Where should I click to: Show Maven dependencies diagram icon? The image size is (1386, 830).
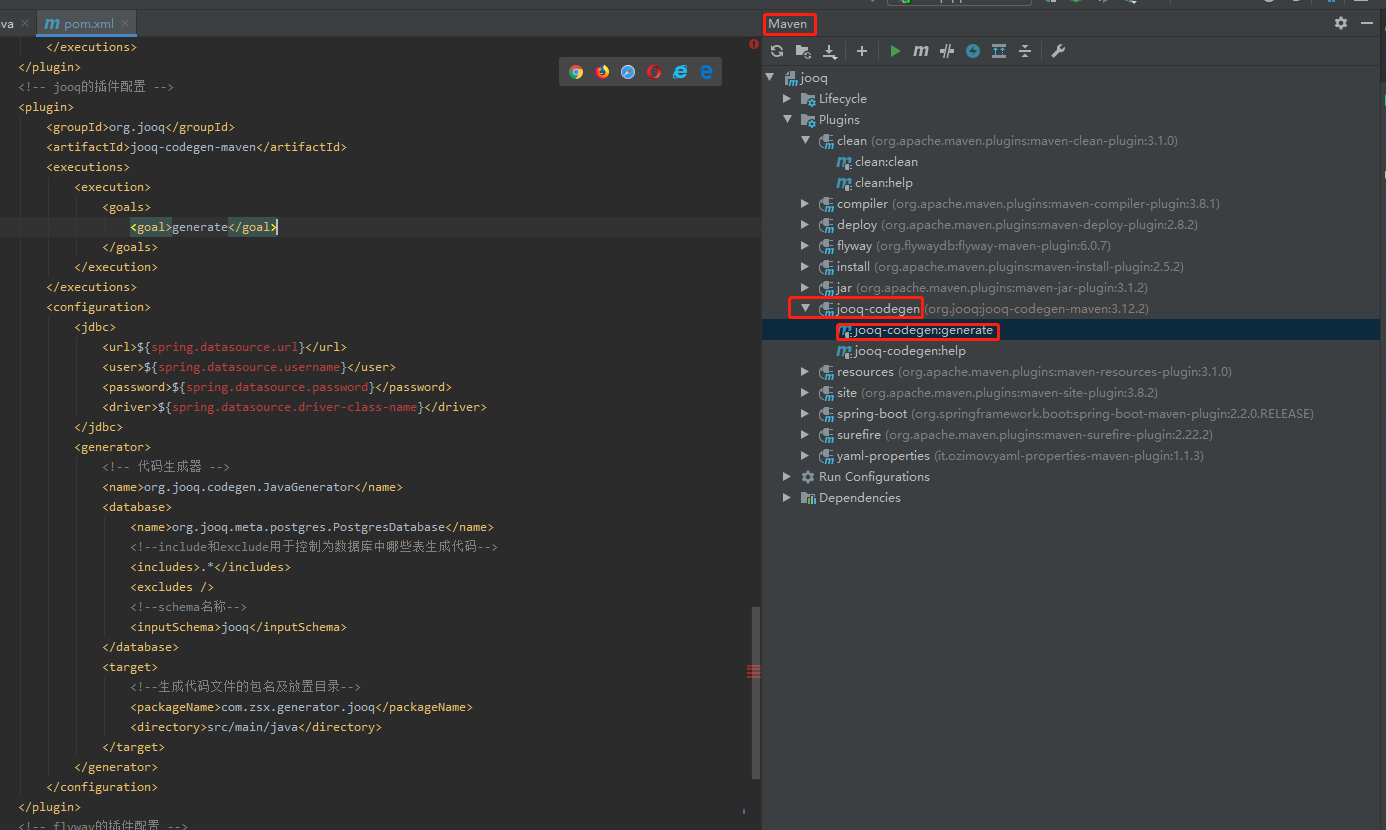click(999, 51)
